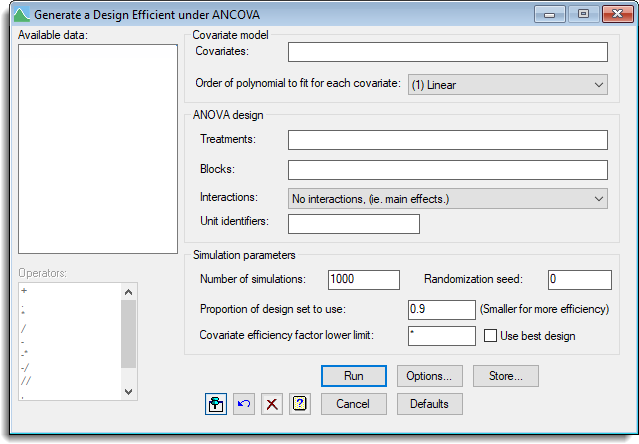Open the Options dialog button
The image size is (639, 444).
tap(429, 376)
